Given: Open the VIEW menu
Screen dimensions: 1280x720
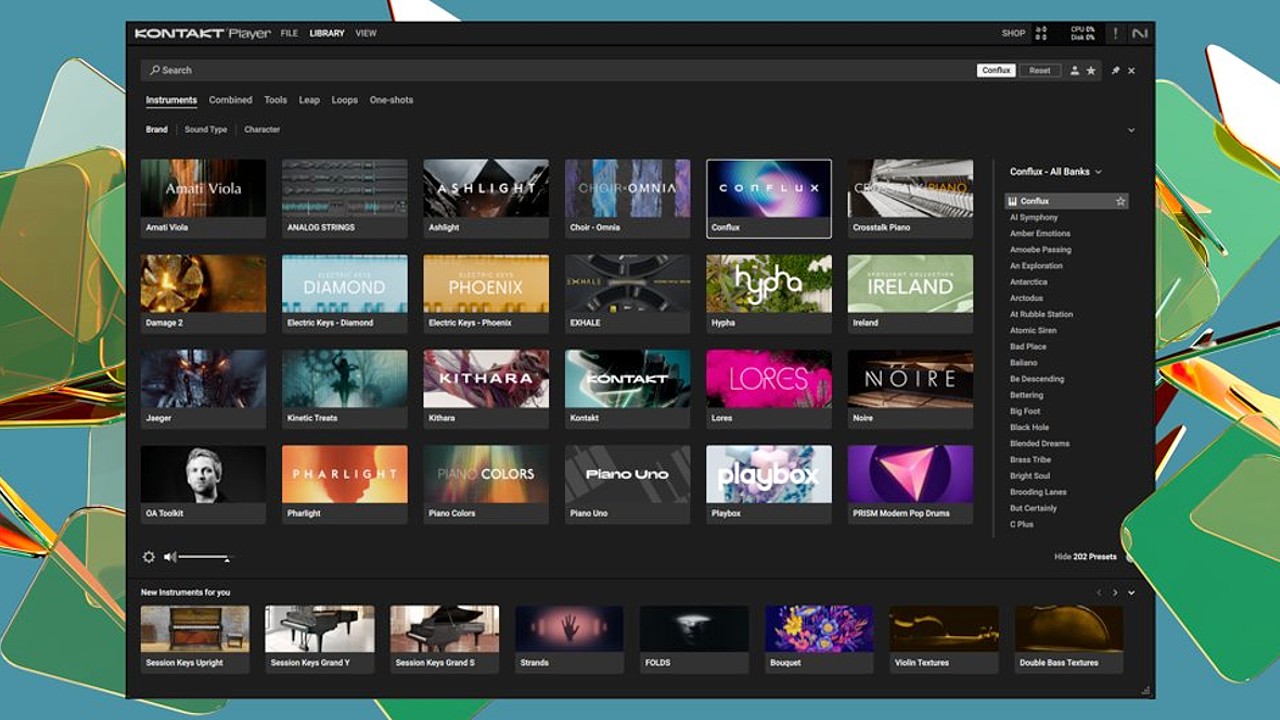Looking at the screenshot, I should [x=366, y=33].
